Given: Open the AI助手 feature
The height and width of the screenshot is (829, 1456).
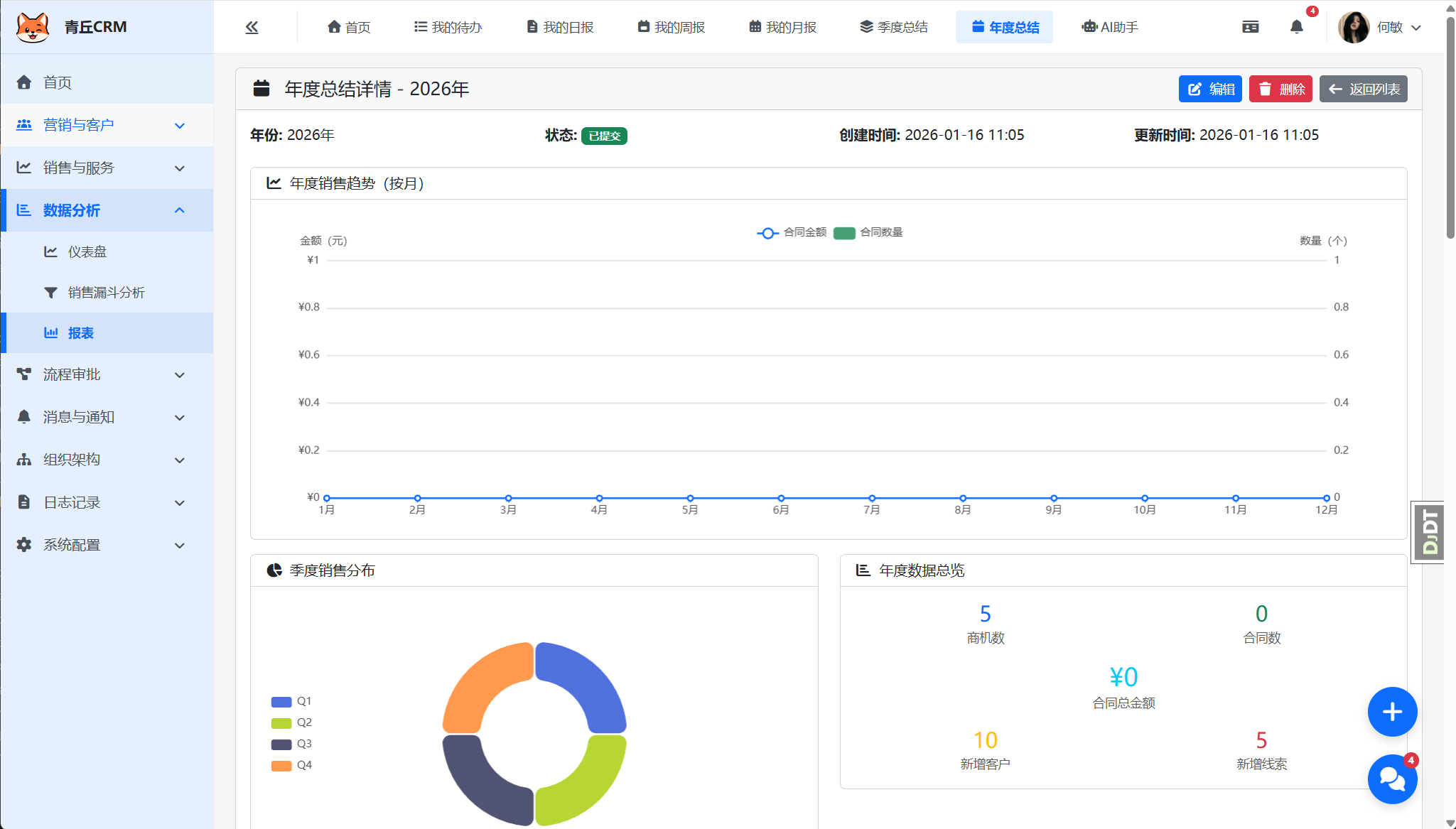Looking at the screenshot, I should [x=1110, y=27].
